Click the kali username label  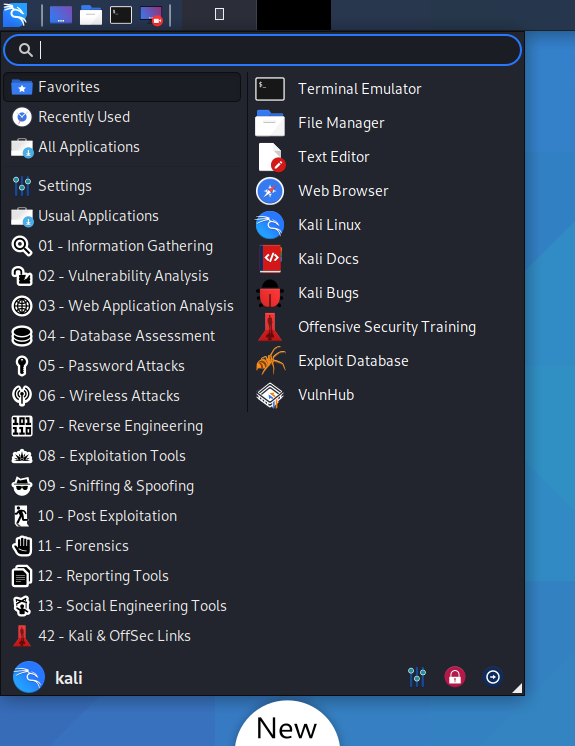pyautogui.click(x=69, y=678)
